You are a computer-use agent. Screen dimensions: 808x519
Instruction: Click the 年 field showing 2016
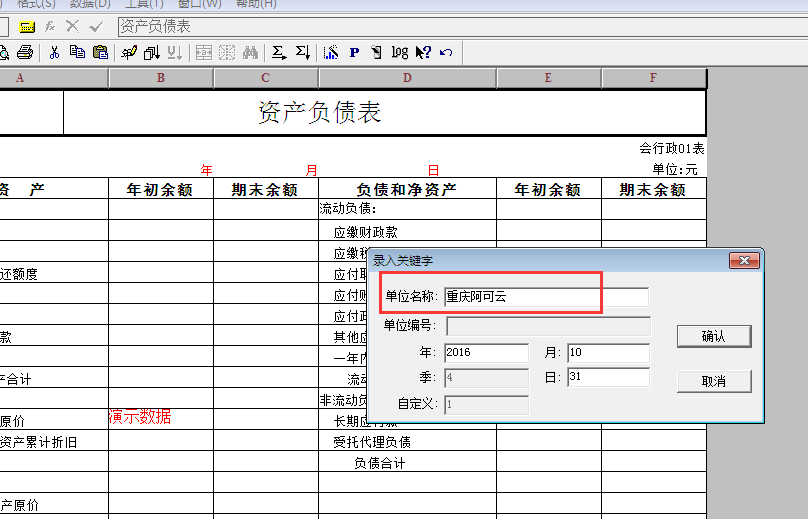486,352
